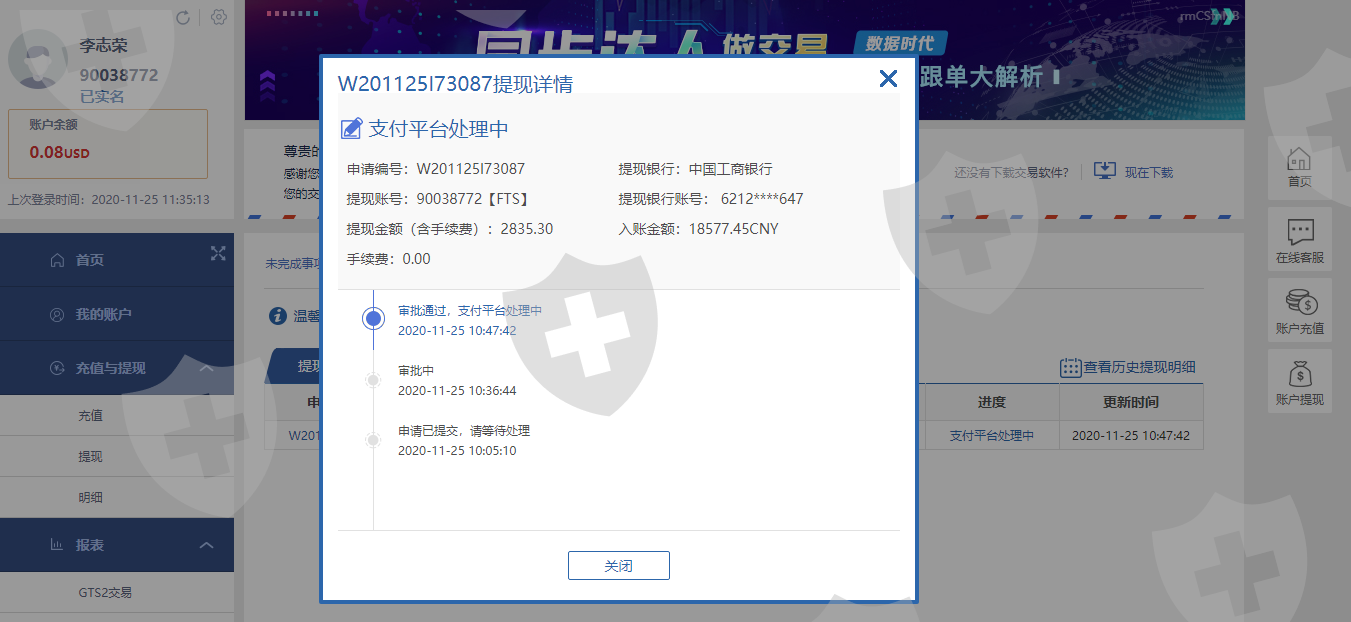This screenshot has height=622, width=1351.
Task: Click the 首页 sidebar home icon
Action: pos(57,260)
